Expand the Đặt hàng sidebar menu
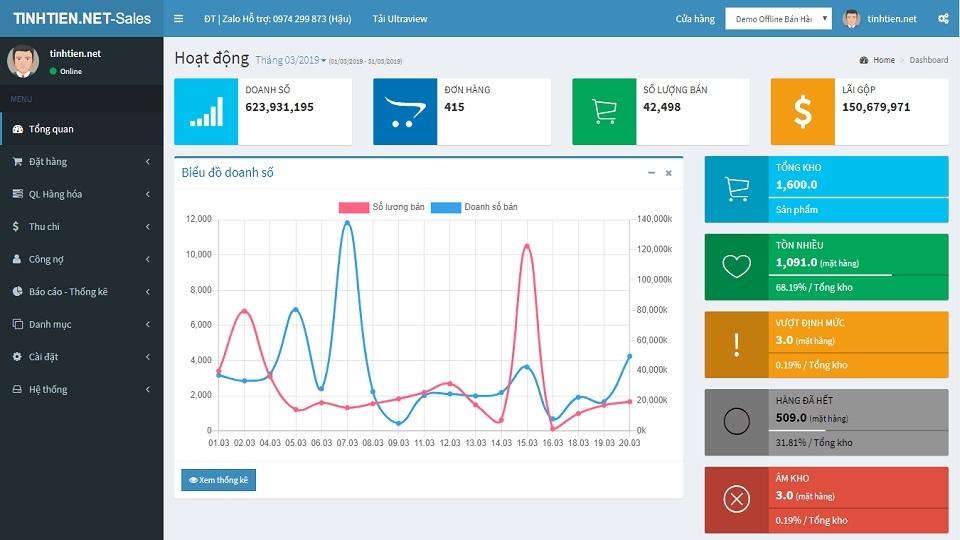The image size is (960, 540). 82,162
